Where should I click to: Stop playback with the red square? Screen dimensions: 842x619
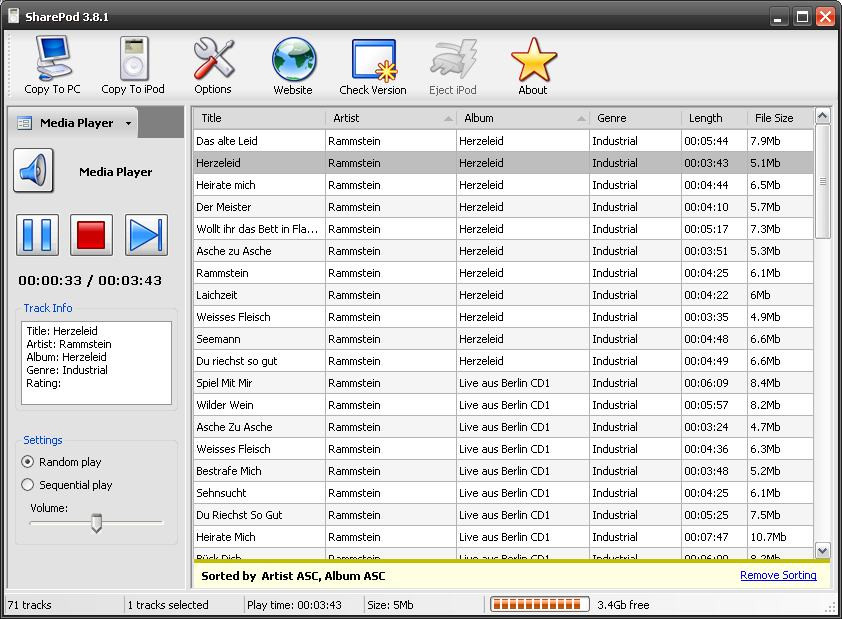click(x=91, y=235)
